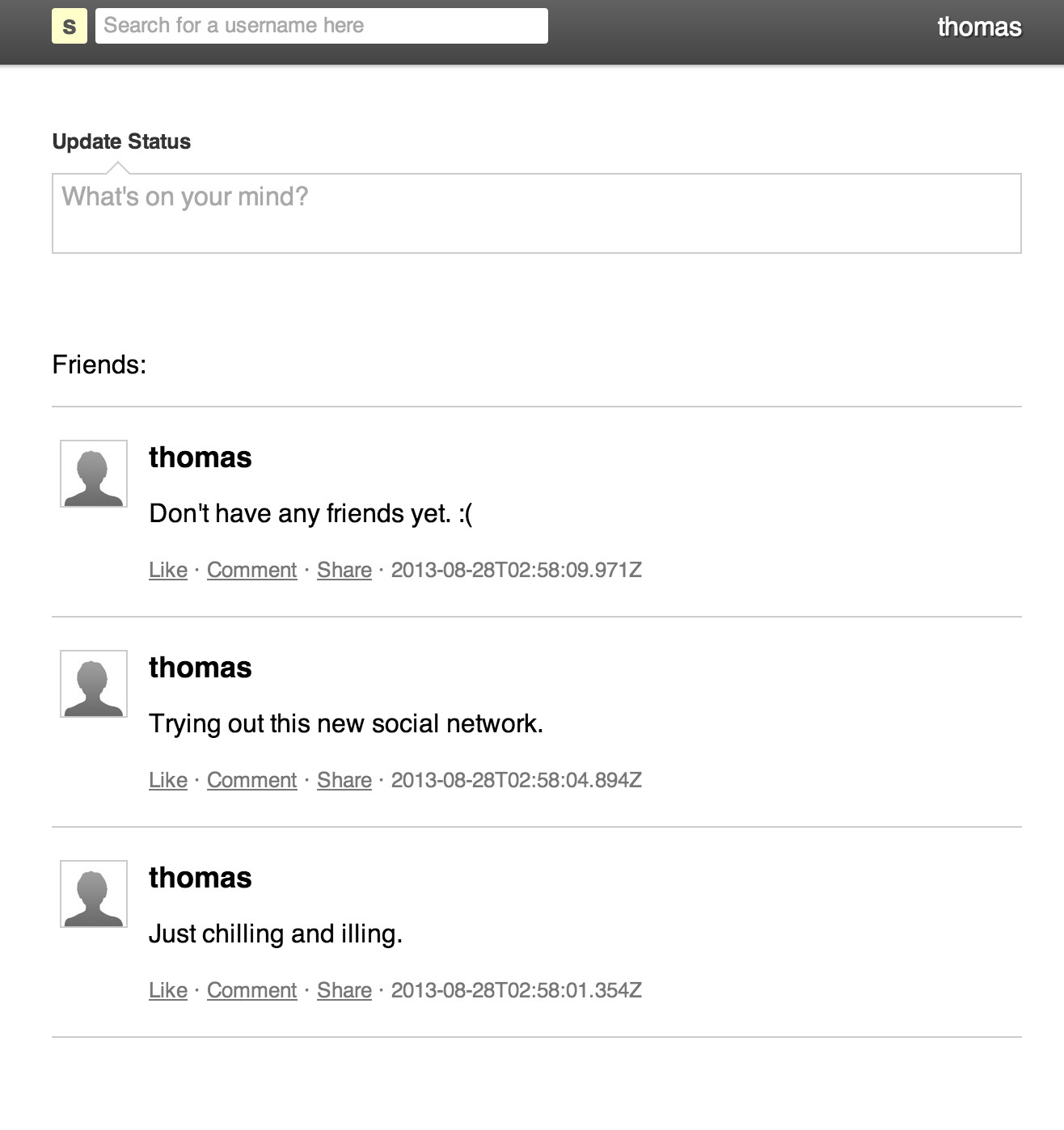This screenshot has width=1064, height=1130.
Task: Click the What's on your mind box
Action: [x=537, y=213]
